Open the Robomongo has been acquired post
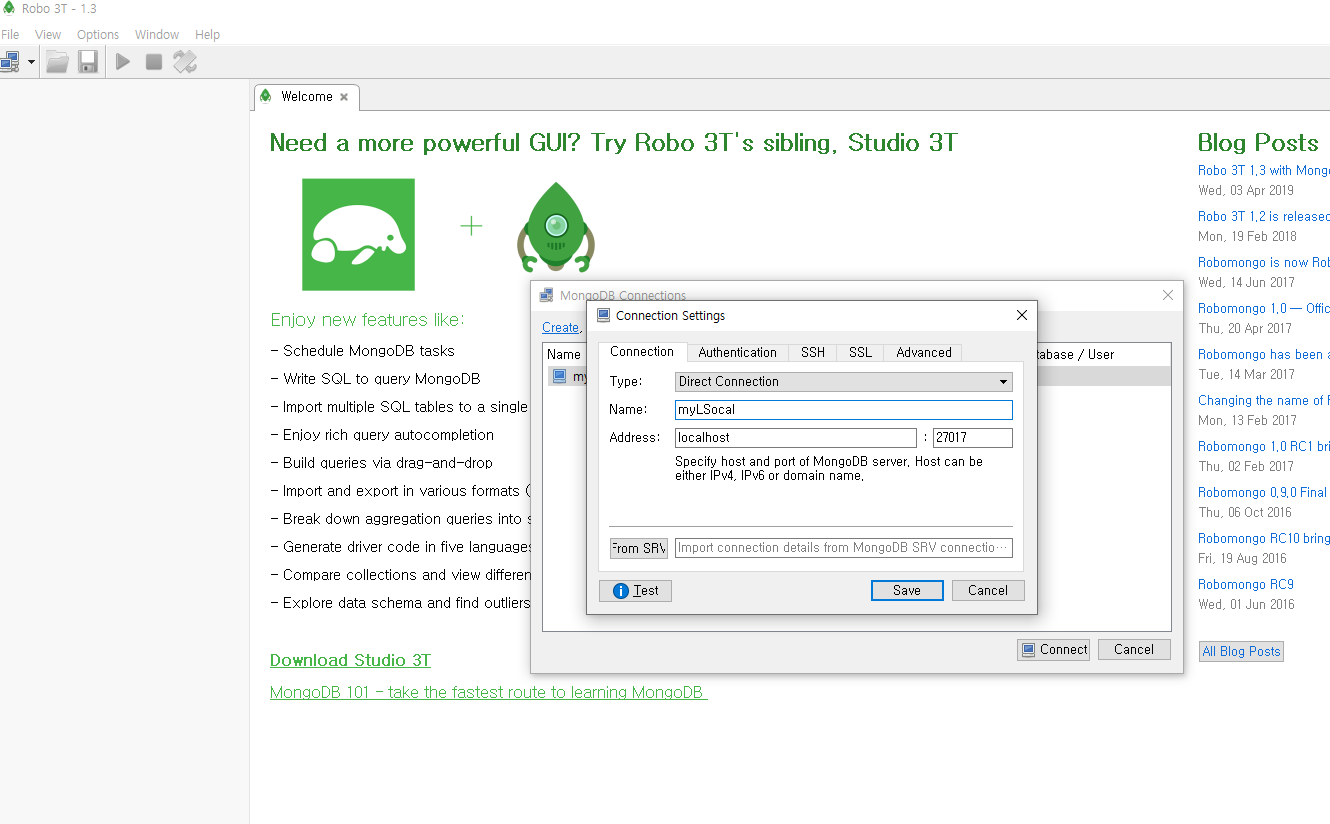Viewport: 1330px width, 824px height. [x=1264, y=355]
